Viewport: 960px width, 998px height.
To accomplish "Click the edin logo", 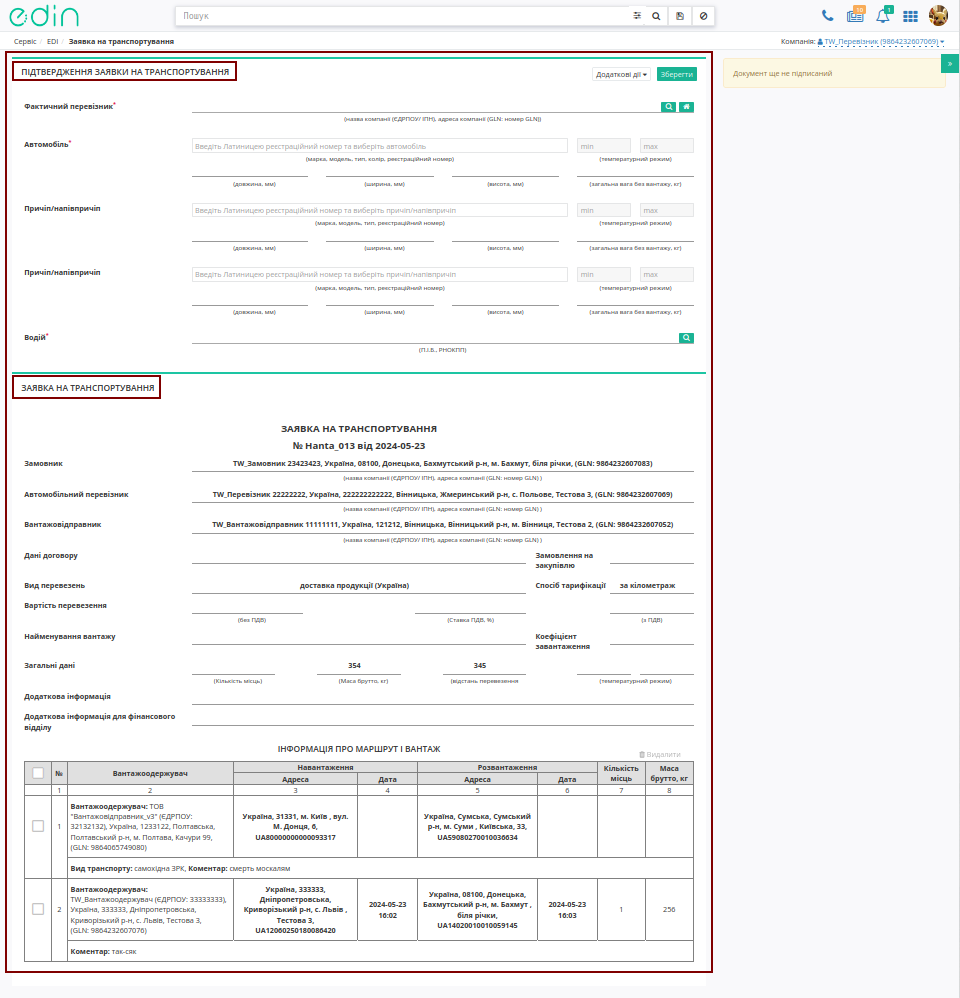I will tap(44, 15).
